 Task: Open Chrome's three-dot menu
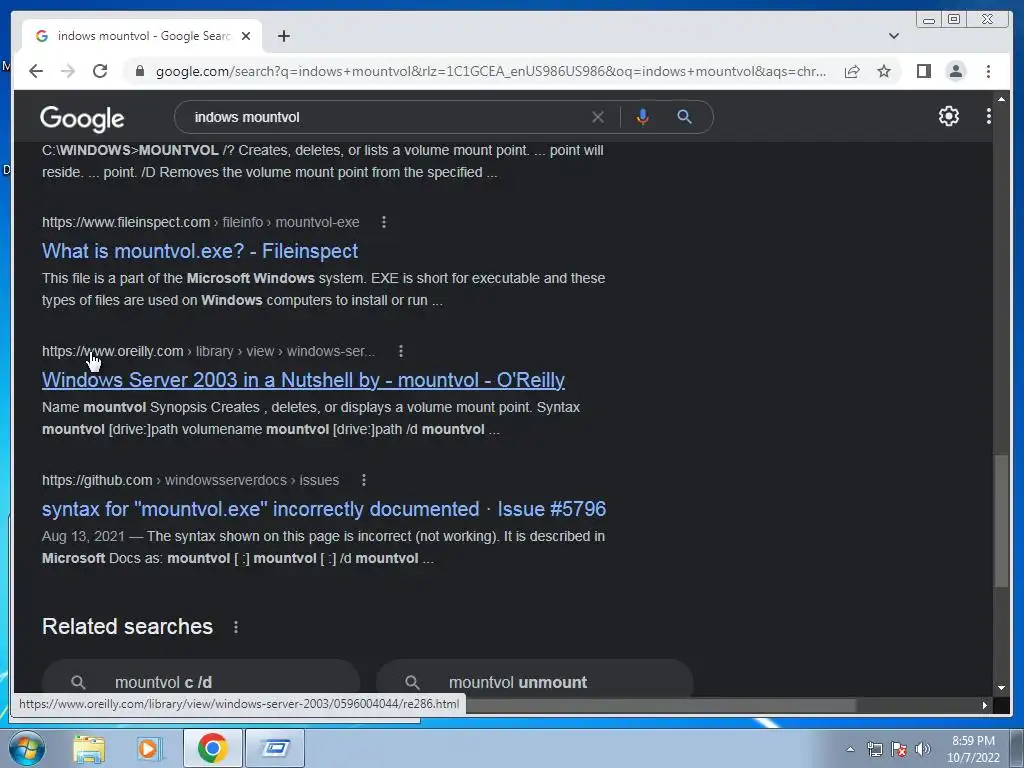coord(988,71)
